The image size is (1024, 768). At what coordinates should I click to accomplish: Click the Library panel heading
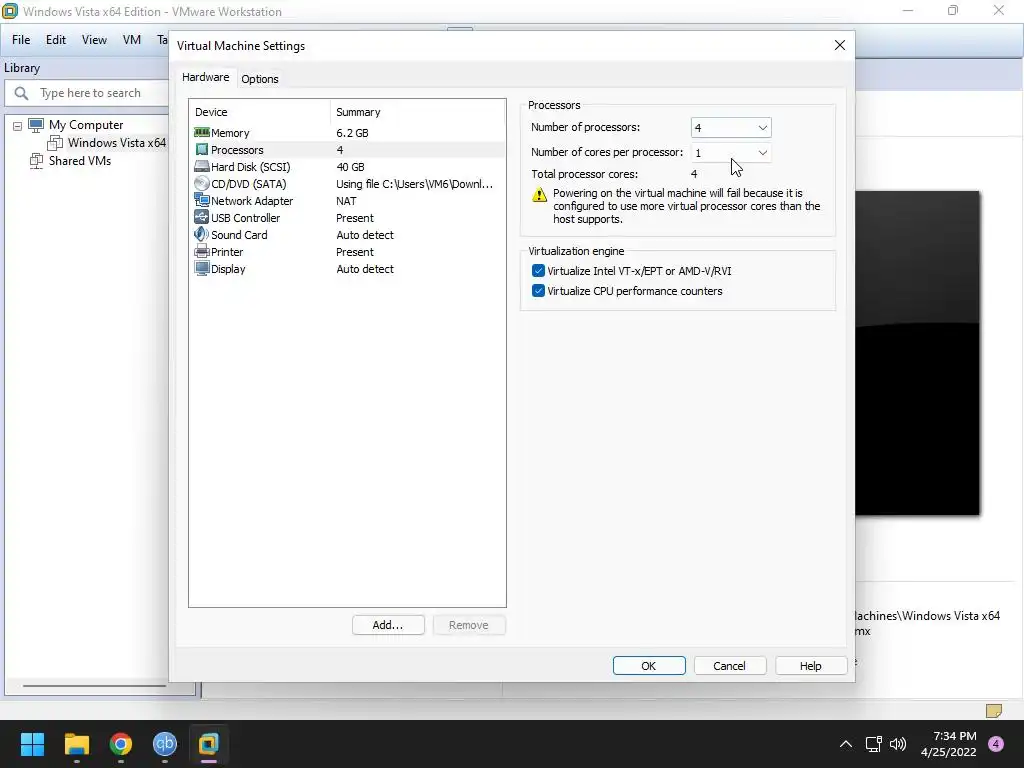[22, 68]
